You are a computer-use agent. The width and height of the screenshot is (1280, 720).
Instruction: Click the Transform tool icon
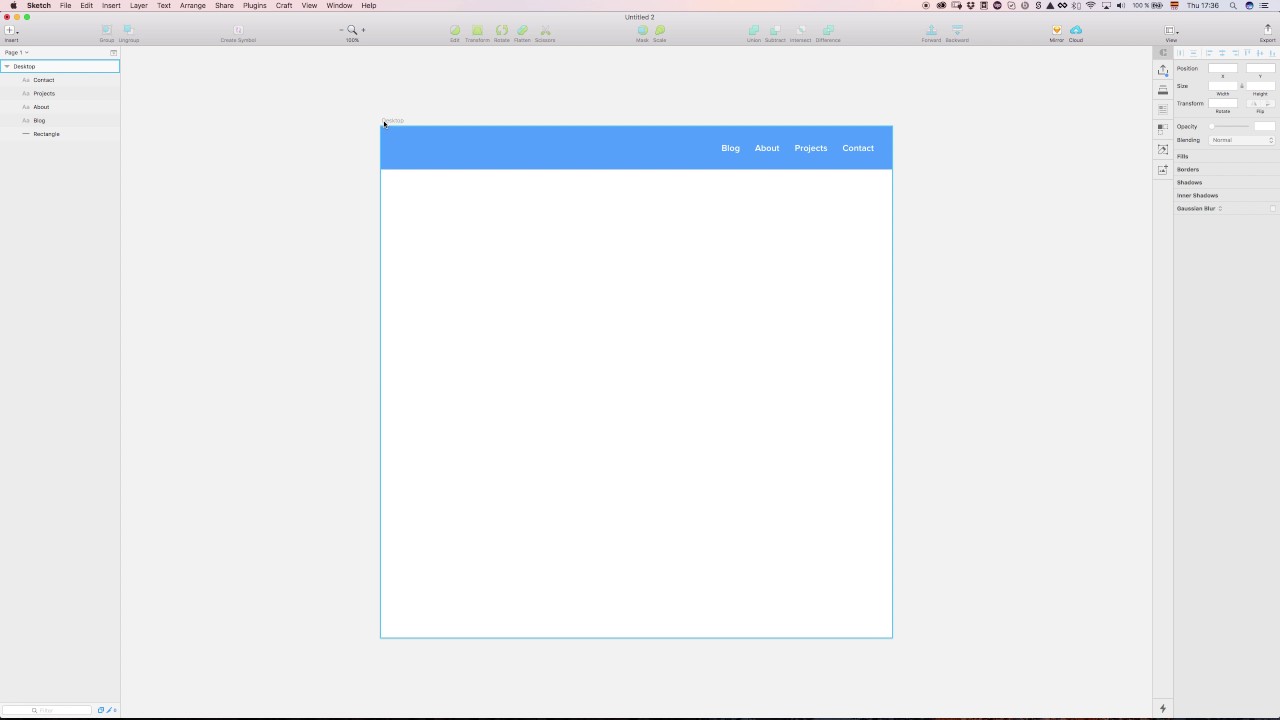[477, 30]
